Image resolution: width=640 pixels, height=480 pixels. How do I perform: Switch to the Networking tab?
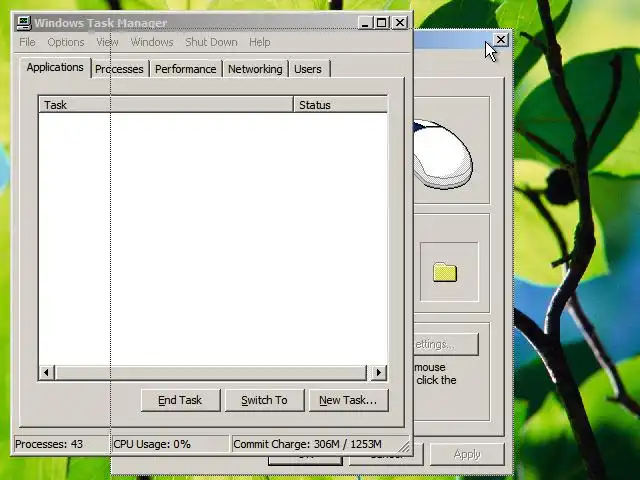coord(255,69)
